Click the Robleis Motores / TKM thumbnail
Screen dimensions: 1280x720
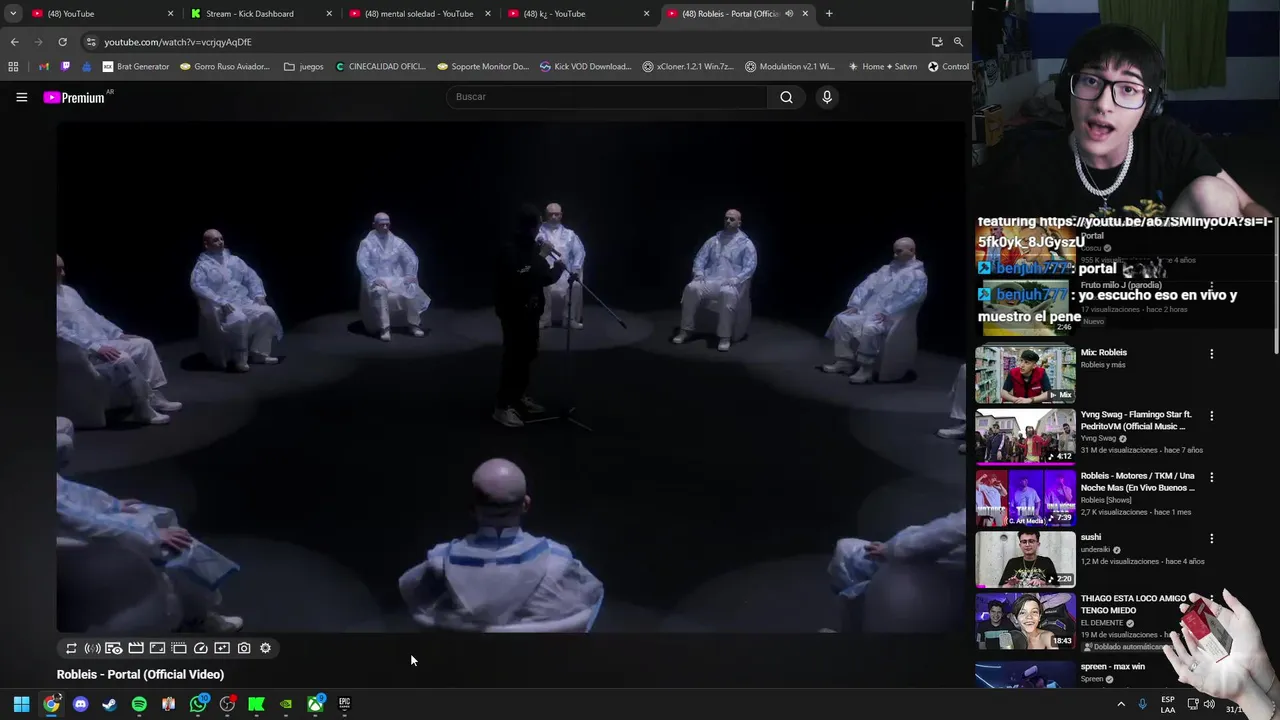point(1025,497)
